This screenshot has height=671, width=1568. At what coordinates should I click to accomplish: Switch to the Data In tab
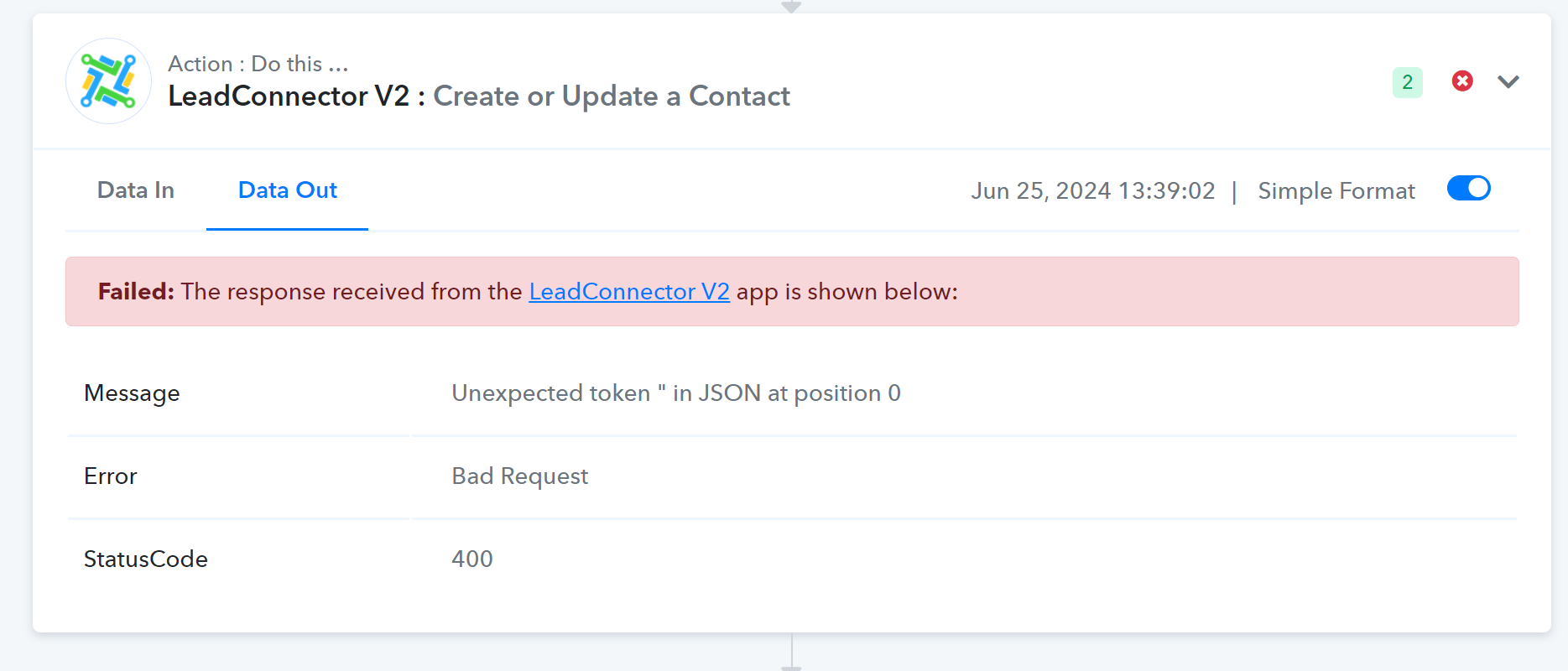(x=136, y=190)
